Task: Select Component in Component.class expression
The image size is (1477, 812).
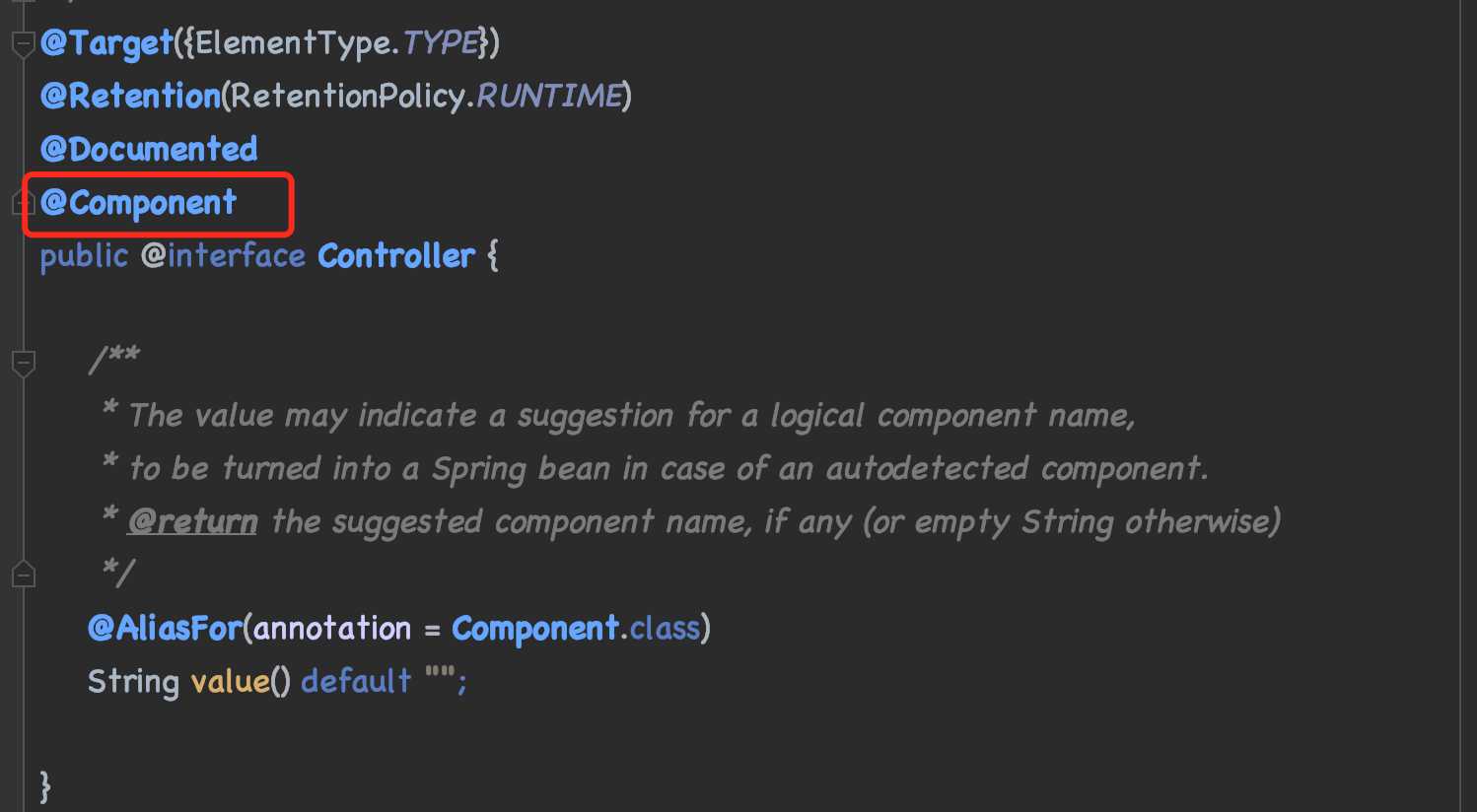Action: coord(535,629)
